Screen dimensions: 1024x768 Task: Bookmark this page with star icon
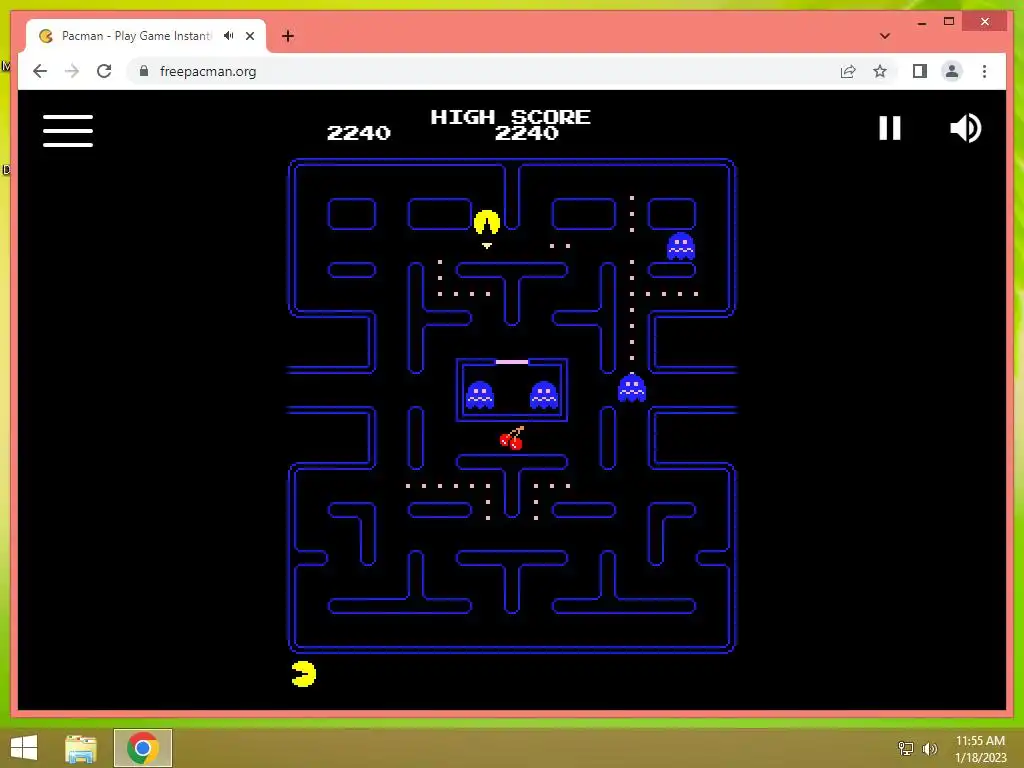[x=880, y=71]
